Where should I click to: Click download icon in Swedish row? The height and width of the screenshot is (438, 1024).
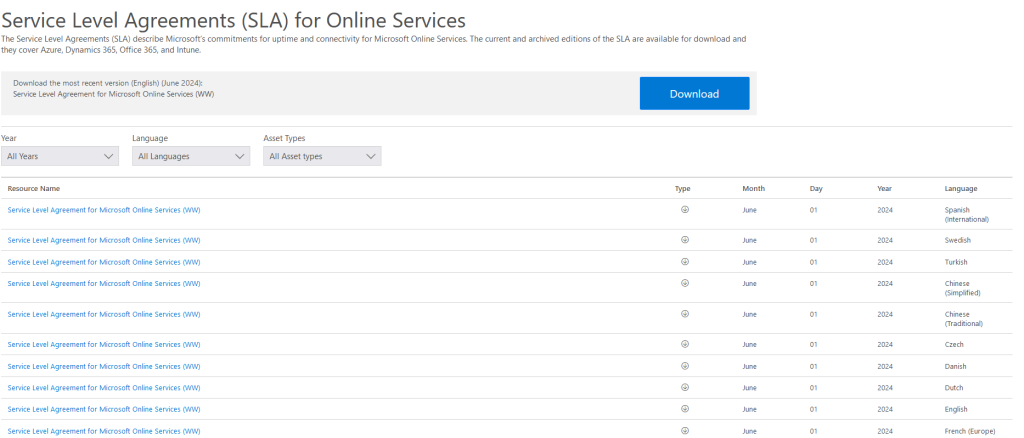pyautogui.click(x=684, y=240)
